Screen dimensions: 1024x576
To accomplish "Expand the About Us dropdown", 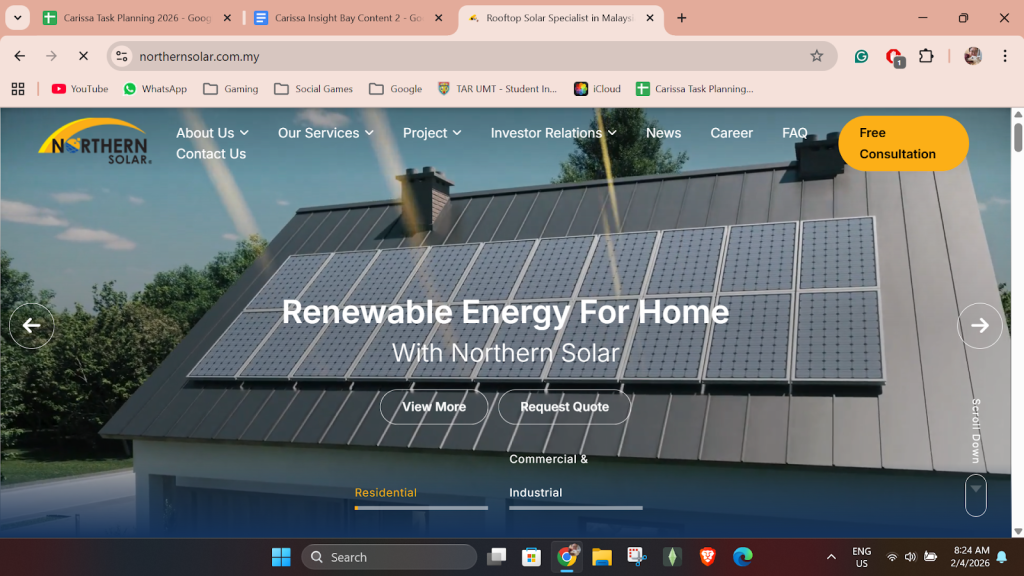I will coord(211,132).
